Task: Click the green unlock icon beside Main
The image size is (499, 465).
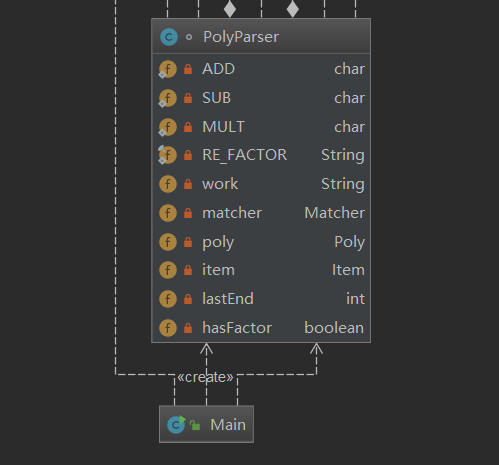Action: (x=195, y=425)
